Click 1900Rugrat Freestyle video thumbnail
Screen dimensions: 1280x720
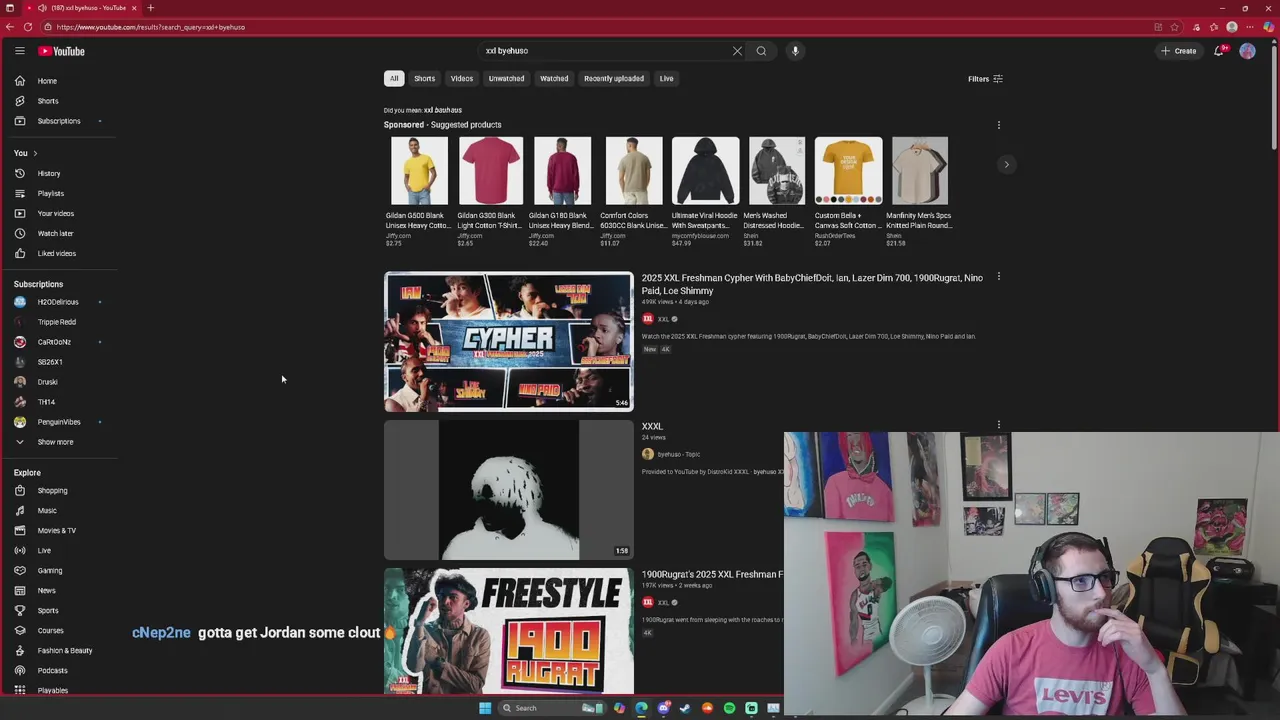pyautogui.click(x=508, y=631)
